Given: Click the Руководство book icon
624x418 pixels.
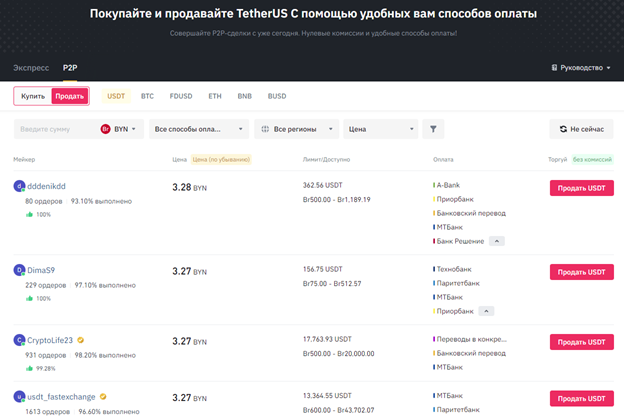Looking at the screenshot, I should [x=554, y=68].
